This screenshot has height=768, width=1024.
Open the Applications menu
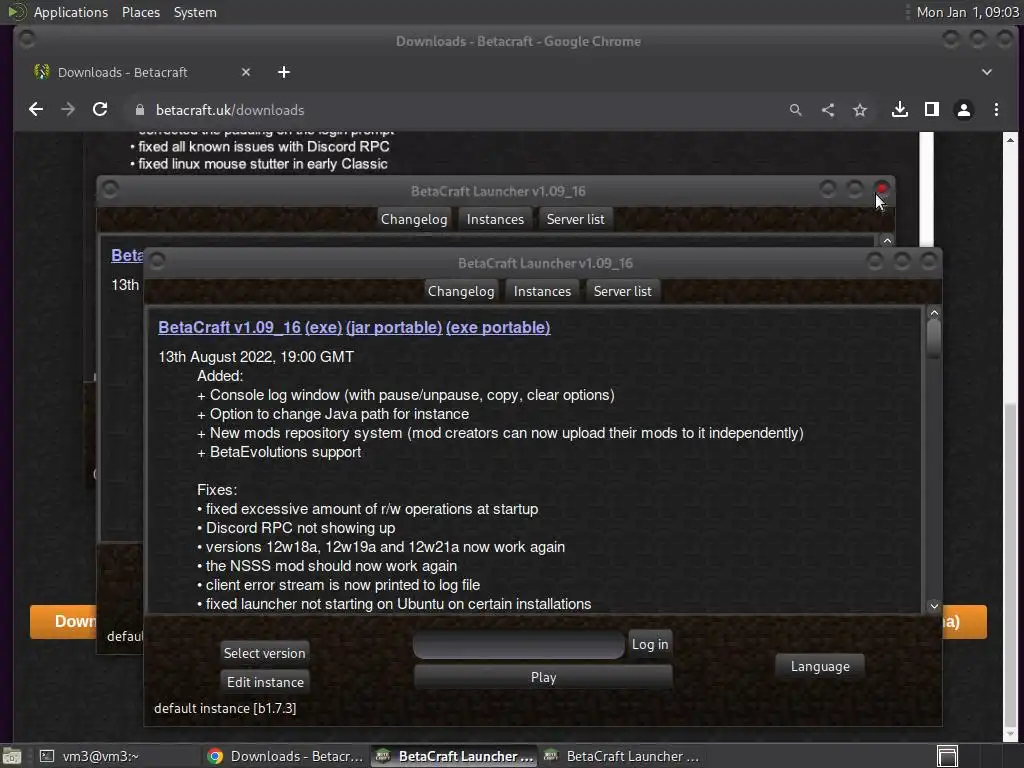pyautogui.click(x=71, y=12)
